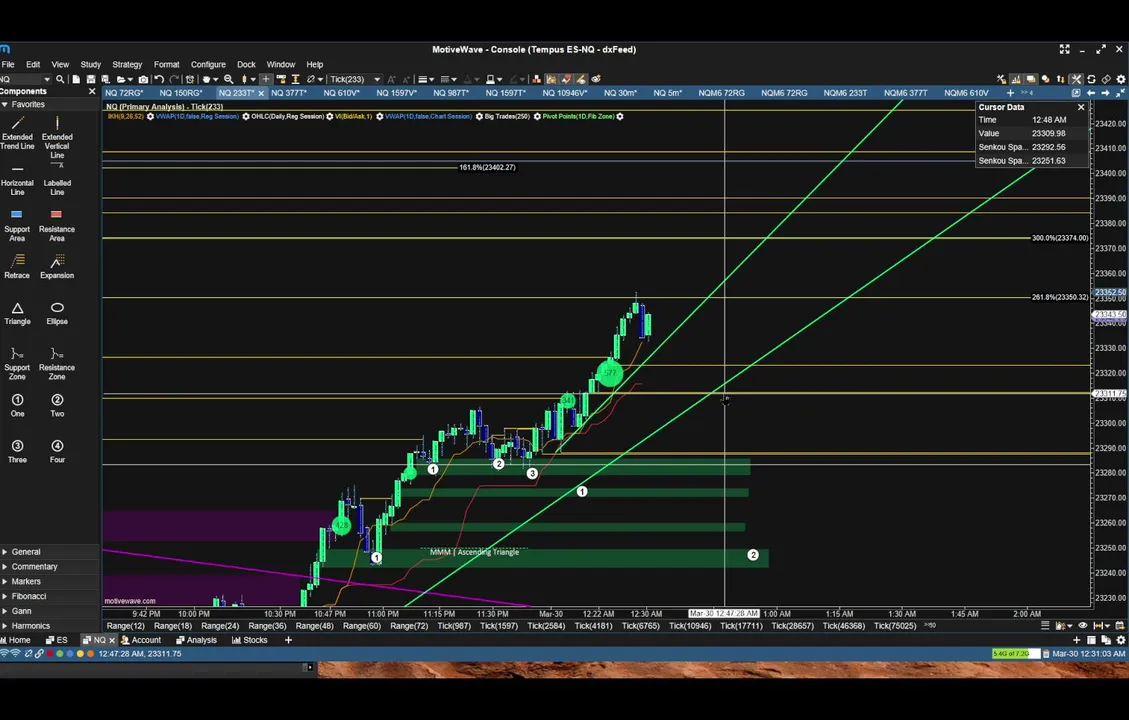Add a new chart tab with plus
The height and width of the screenshot is (720, 1129).
click(x=1010, y=93)
